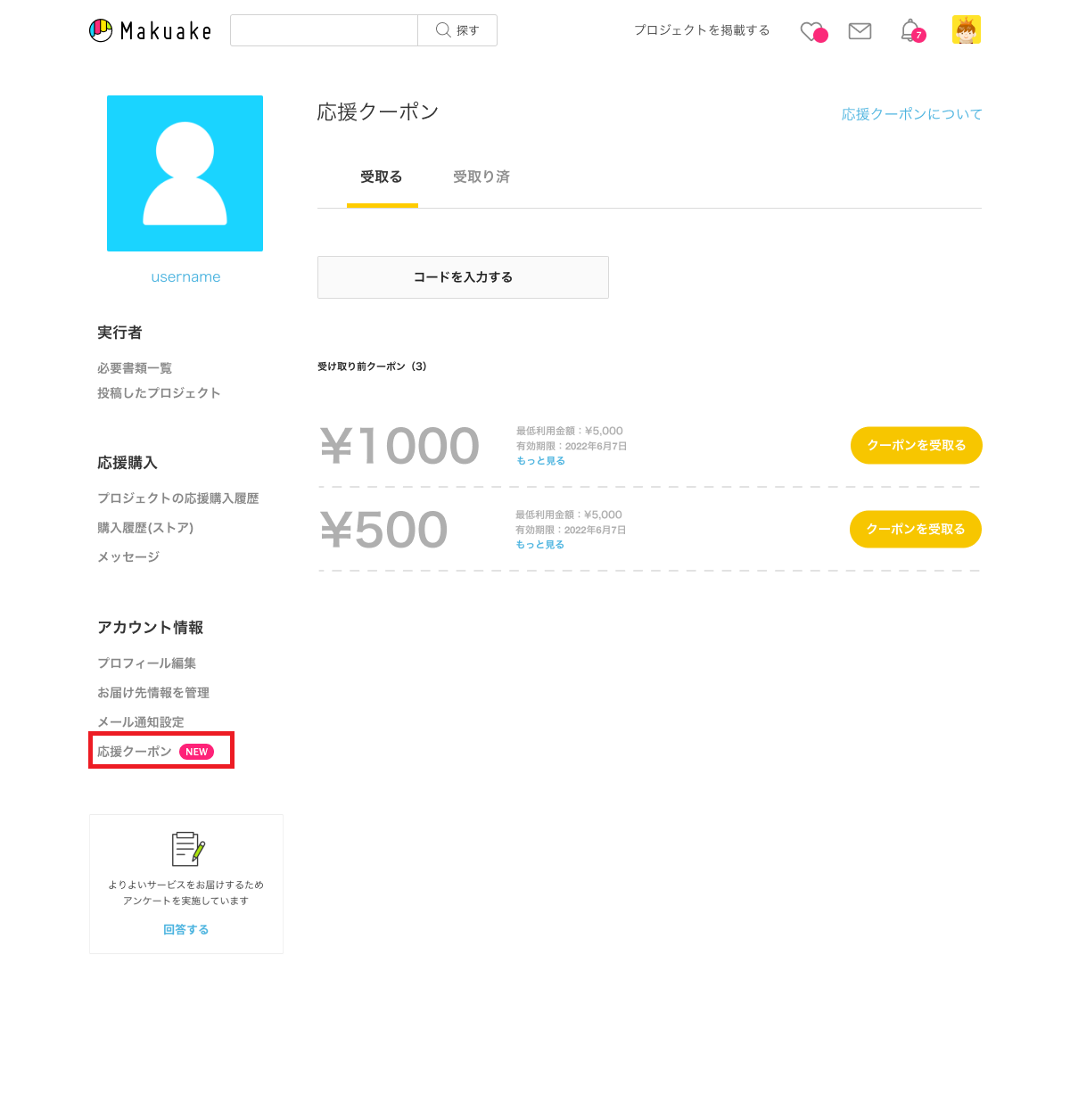The height and width of the screenshot is (1120, 1070).
Task: Click the survey clipboard icon
Action: click(187, 849)
